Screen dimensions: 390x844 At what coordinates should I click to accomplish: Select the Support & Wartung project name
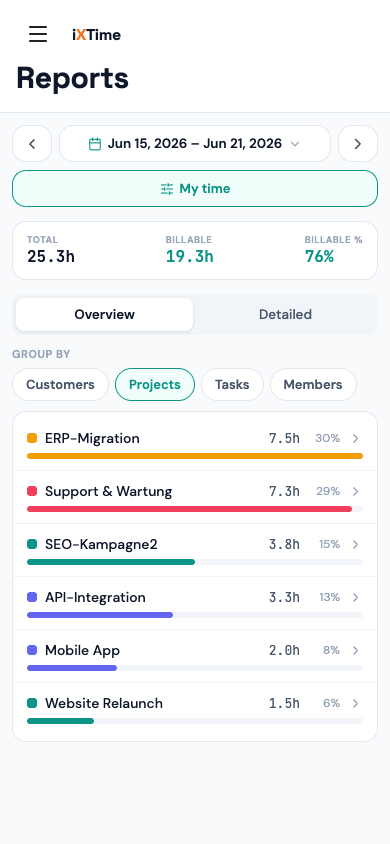(x=109, y=491)
